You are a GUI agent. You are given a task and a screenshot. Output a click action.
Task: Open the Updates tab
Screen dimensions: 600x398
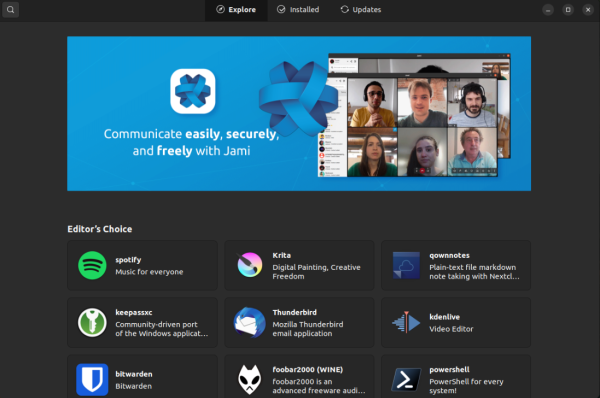tap(361, 10)
